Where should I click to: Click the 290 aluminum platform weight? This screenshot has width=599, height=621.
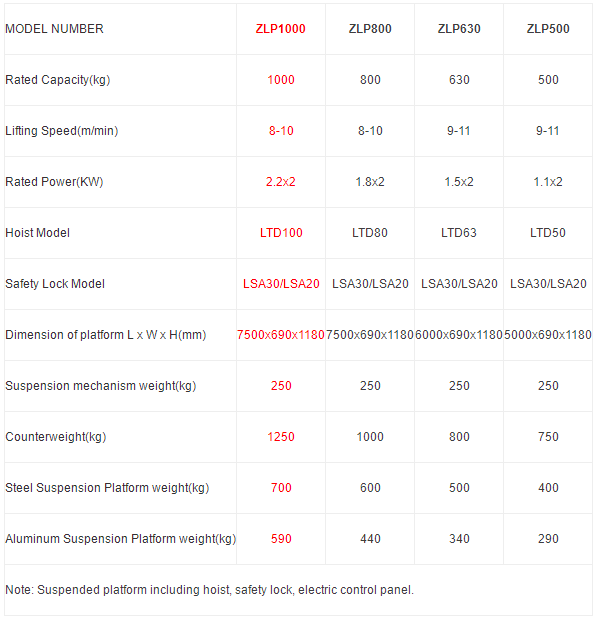(548, 539)
